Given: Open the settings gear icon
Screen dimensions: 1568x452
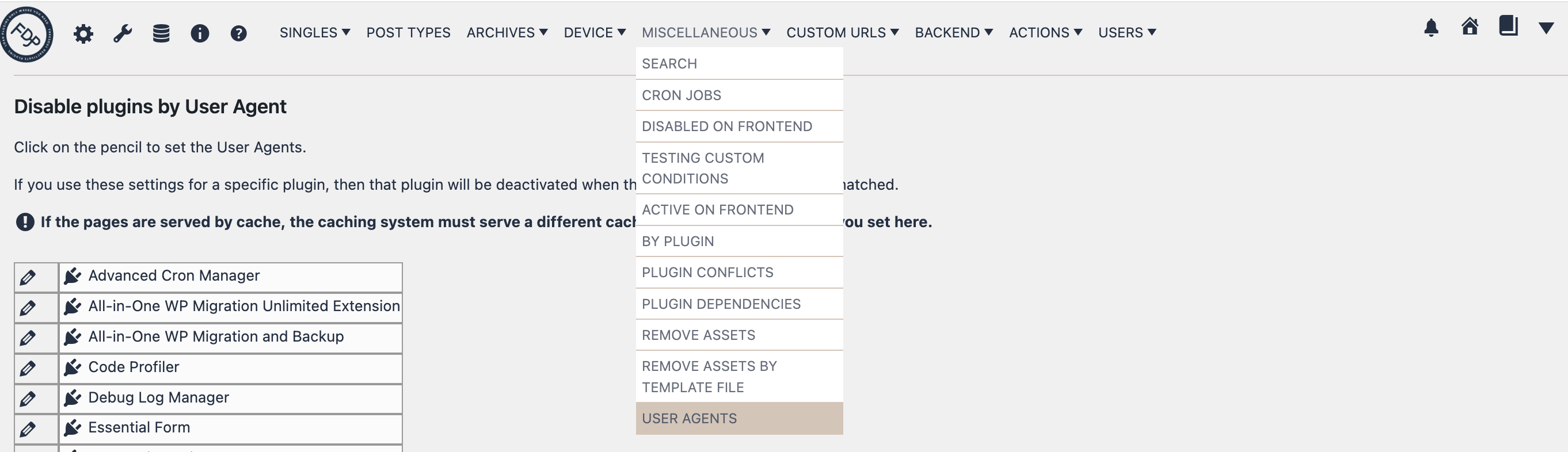Looking at the screenshot, I should [x=83, y=33].
